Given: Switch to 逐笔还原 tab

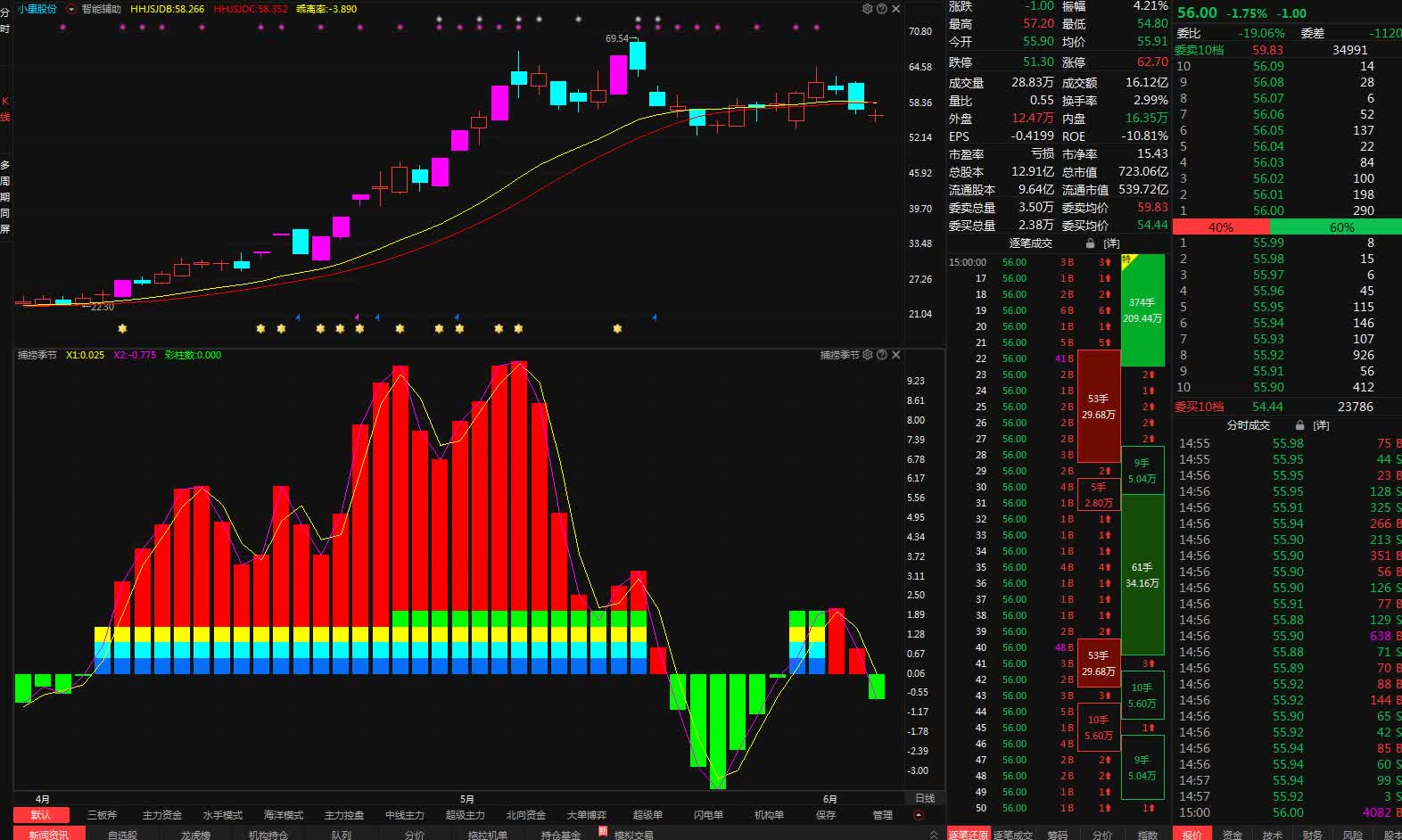Looking at the screenshot, I should click(969, 835).
